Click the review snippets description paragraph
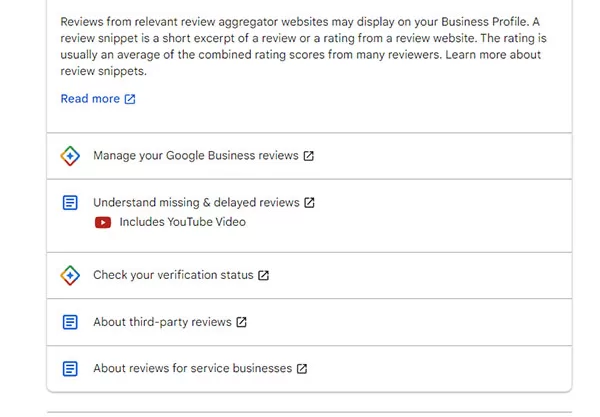The image size is (600, 417). [x=303, y=46]
